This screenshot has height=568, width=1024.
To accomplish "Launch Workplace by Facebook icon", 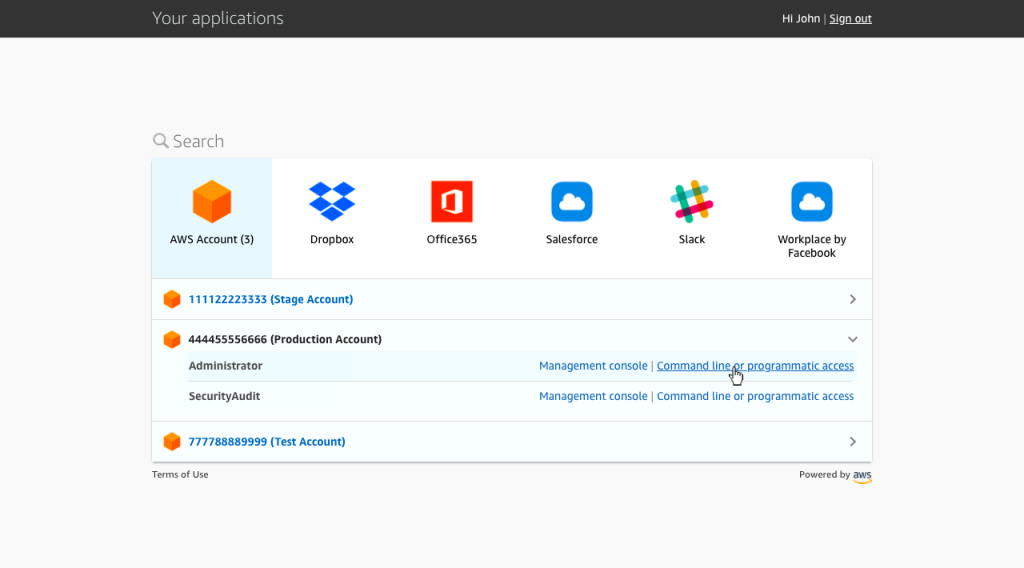I will [812, 201].
